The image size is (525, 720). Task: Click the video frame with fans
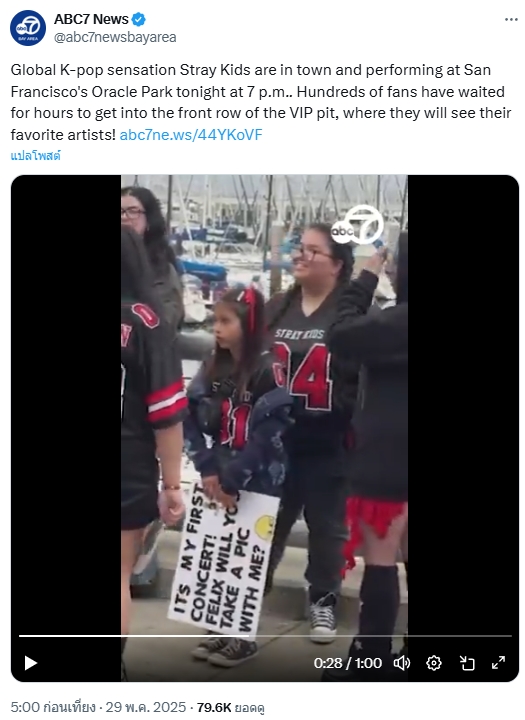click(x=264, y=404)
